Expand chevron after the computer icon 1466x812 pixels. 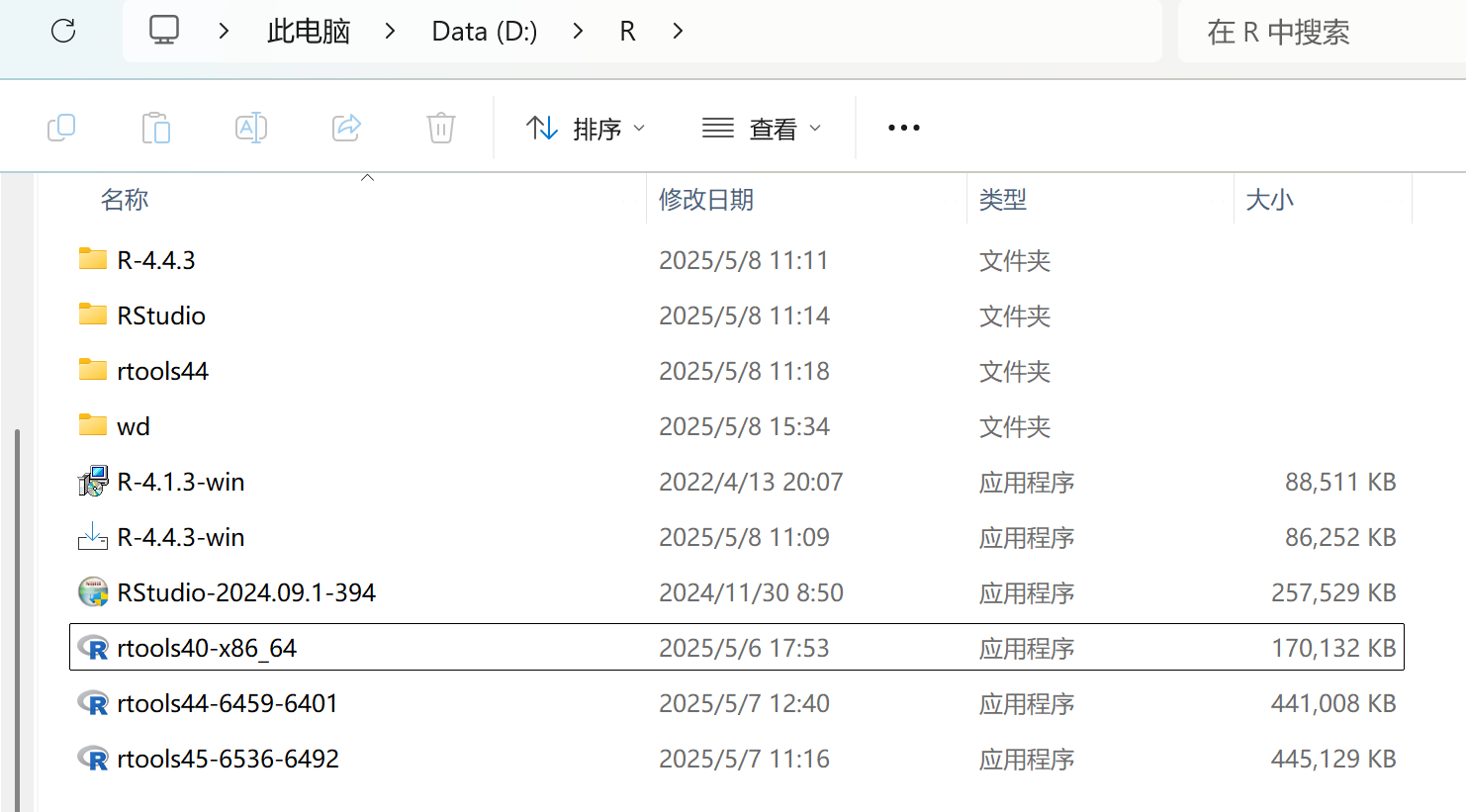click(x=225, y=31)
